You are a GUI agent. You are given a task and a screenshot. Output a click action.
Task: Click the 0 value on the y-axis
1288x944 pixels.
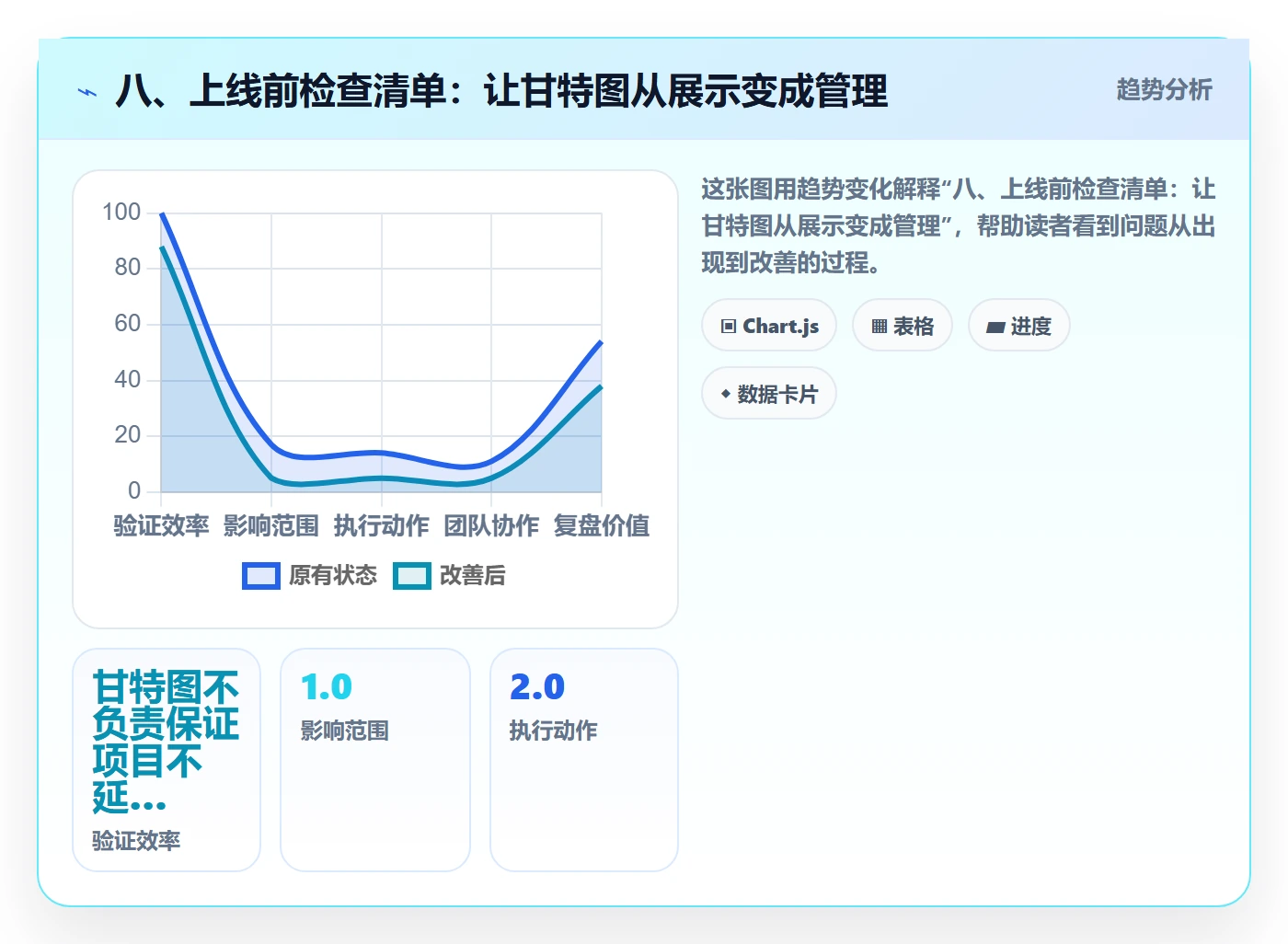pos(134,490)
